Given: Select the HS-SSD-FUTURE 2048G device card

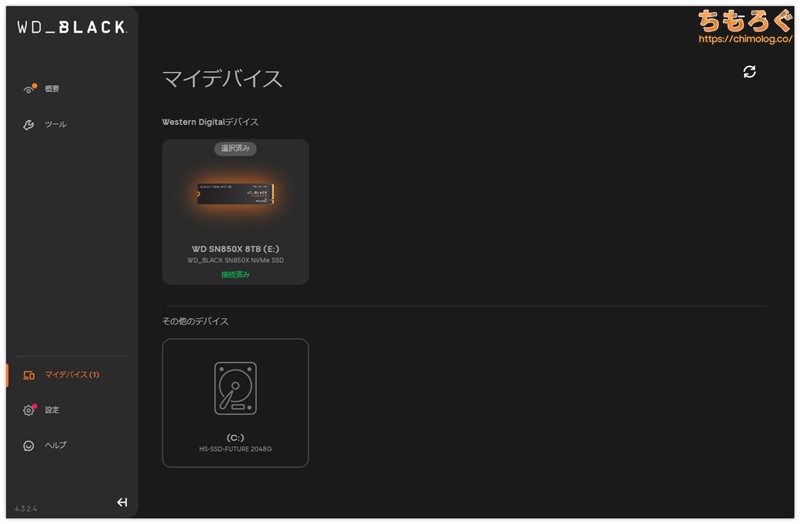Looking at the screenshot, I should [235, 403].
